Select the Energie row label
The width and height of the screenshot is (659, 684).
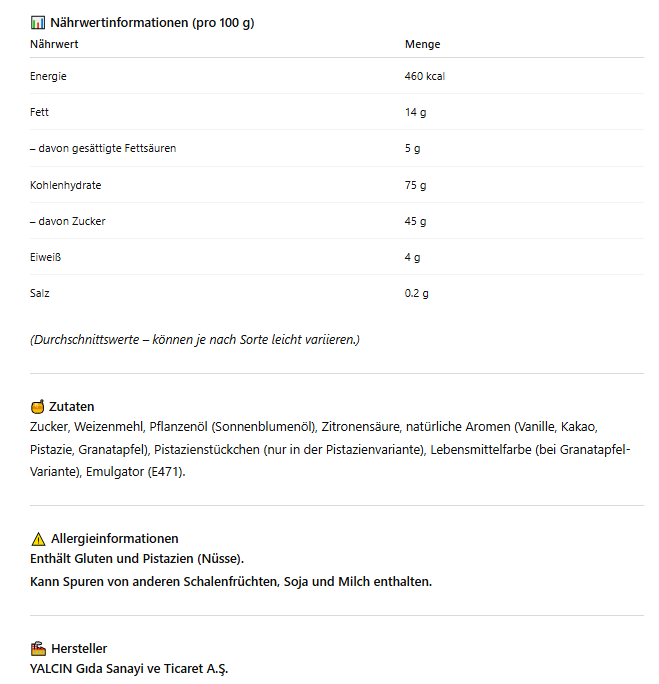pos(49,76)
